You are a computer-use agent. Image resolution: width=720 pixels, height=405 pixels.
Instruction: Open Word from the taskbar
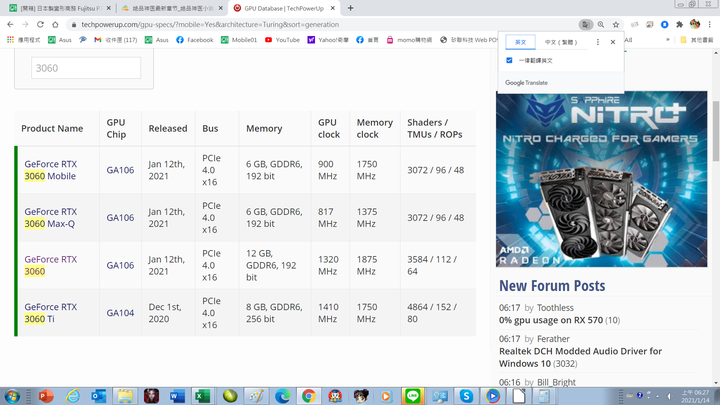[177, 396]
